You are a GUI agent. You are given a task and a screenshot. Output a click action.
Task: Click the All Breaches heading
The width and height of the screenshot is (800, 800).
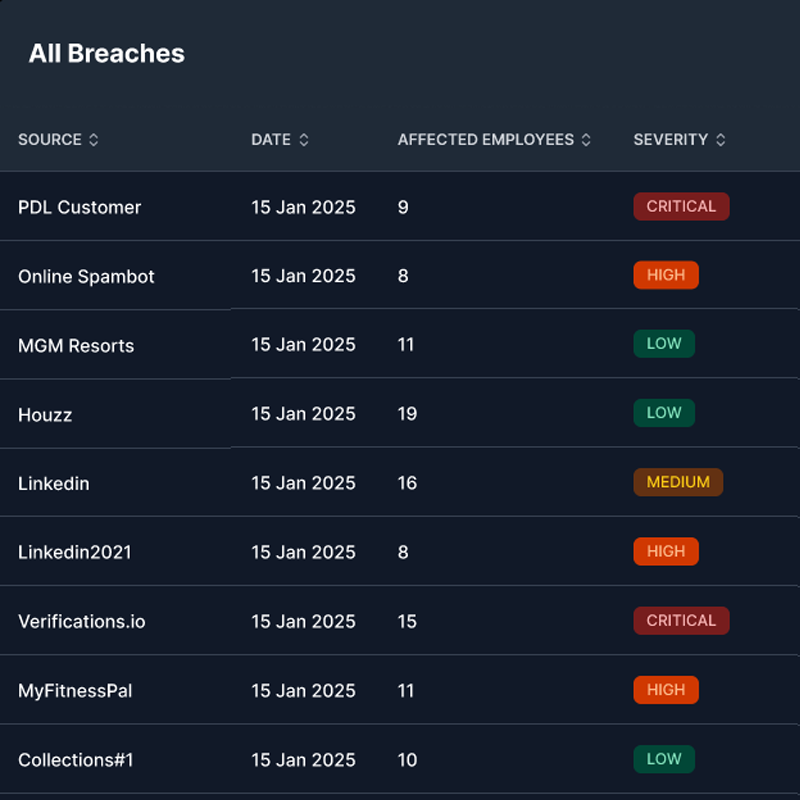click(107, 54)
